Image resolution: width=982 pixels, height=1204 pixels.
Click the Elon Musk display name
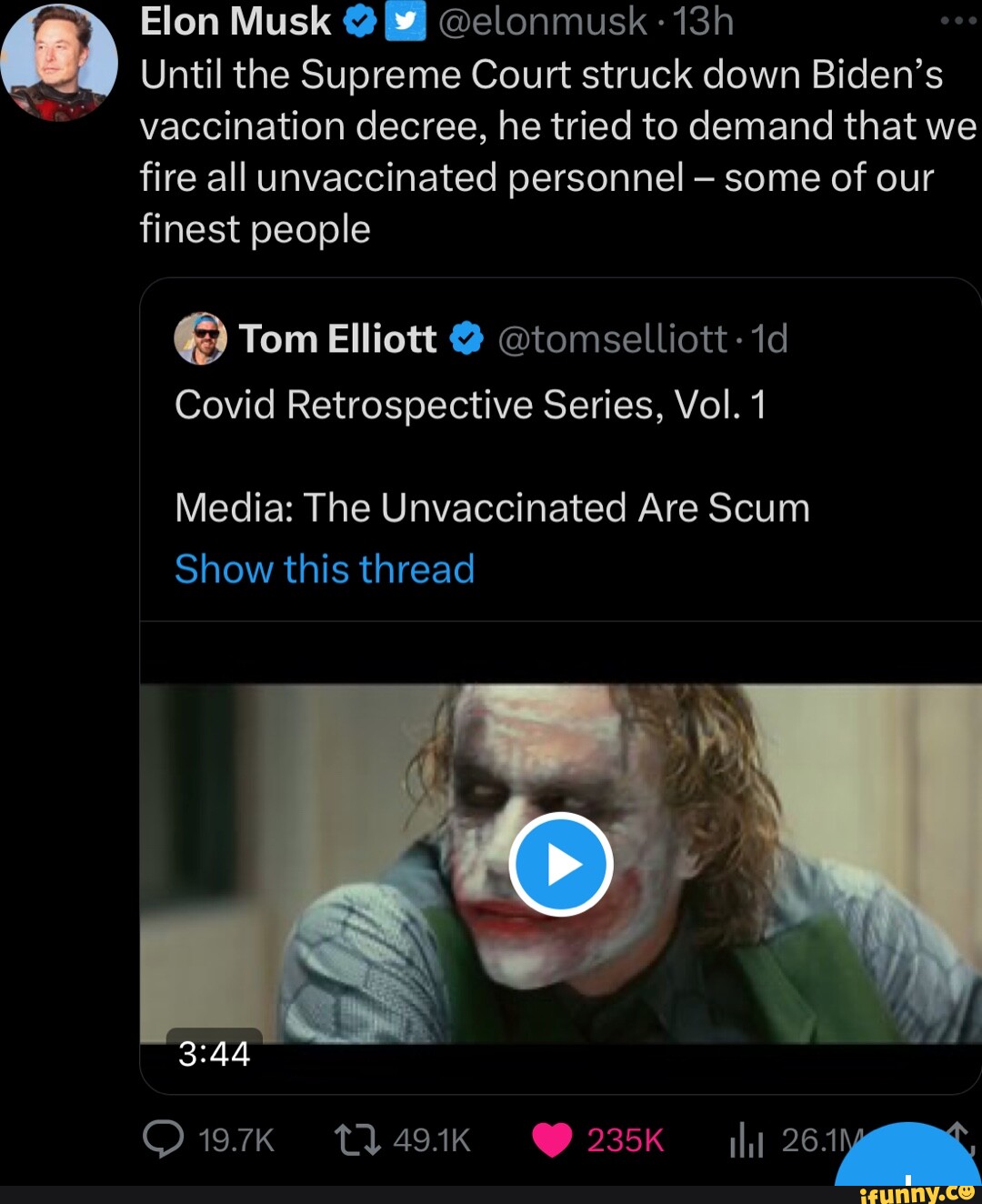pyautogui.click(x=235, y=22)
